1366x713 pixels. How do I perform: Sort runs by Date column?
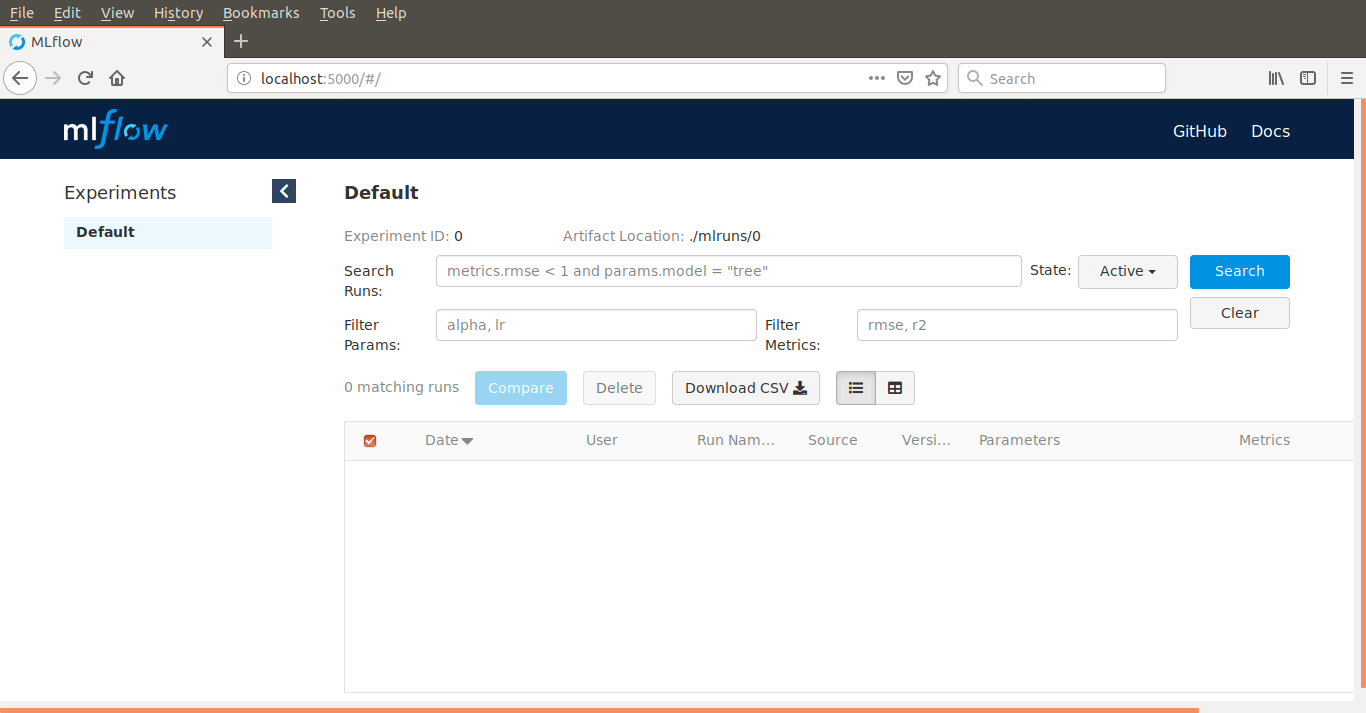pos(449,440)
